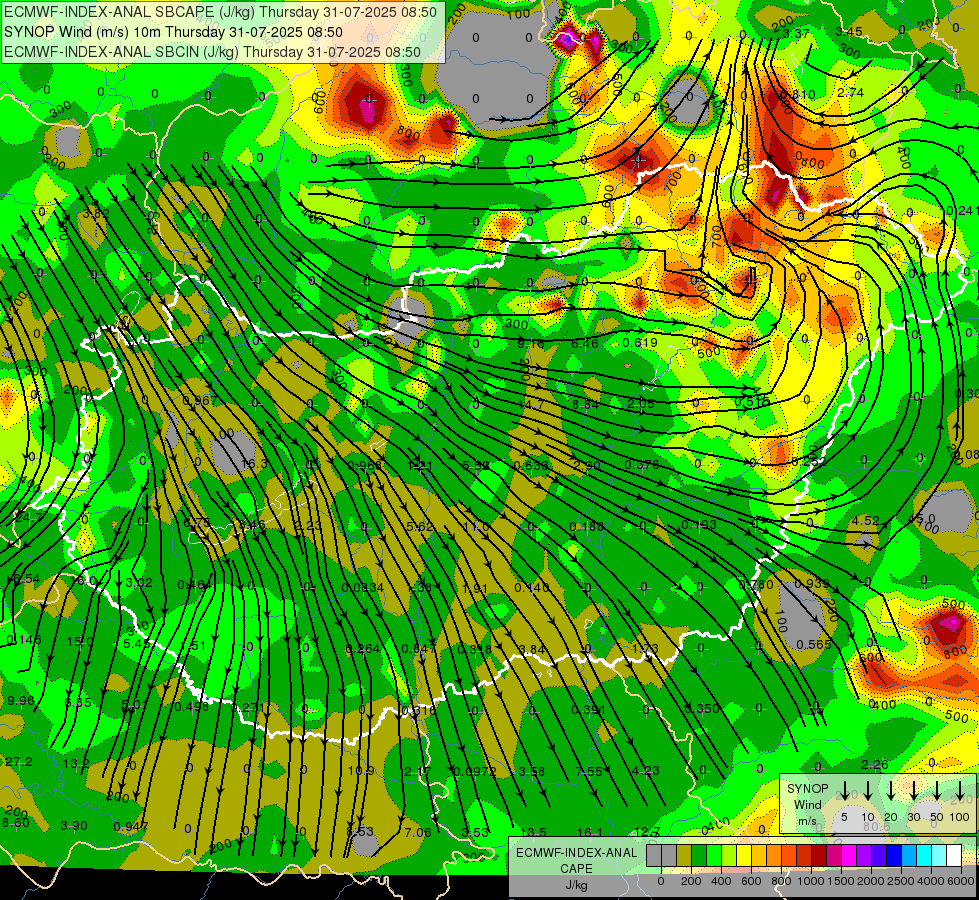Click the 4.23 value on the map
Viewport: 979px width, 900px height.
(x=646, y=771)
